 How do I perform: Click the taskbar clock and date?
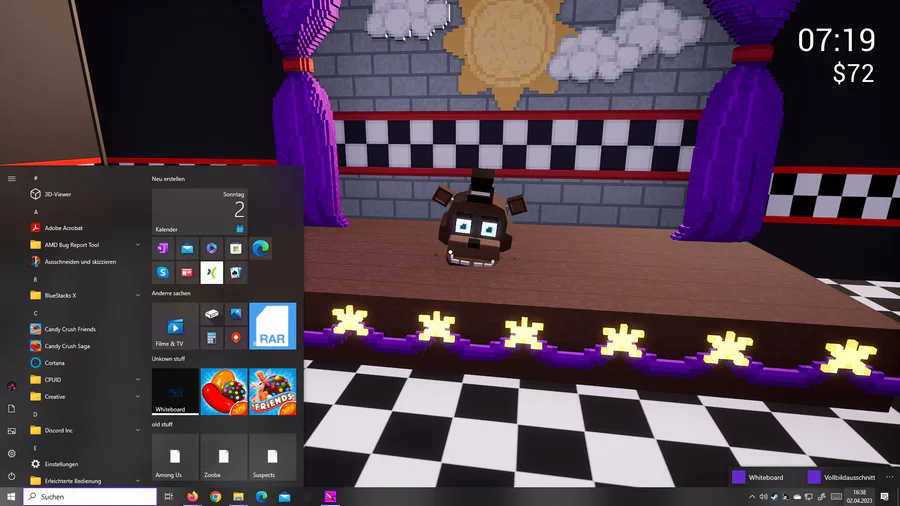pos(859,497)
